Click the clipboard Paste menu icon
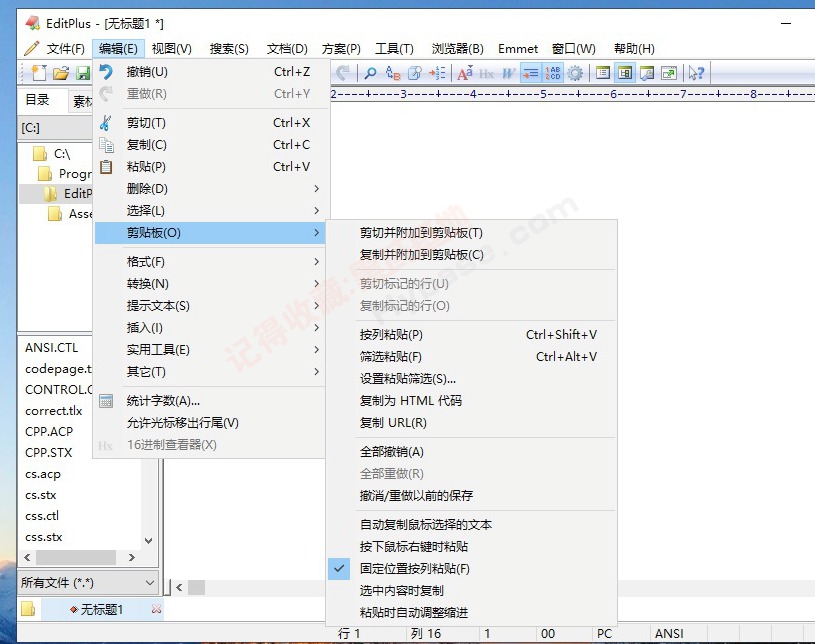 tap(106, 166)
